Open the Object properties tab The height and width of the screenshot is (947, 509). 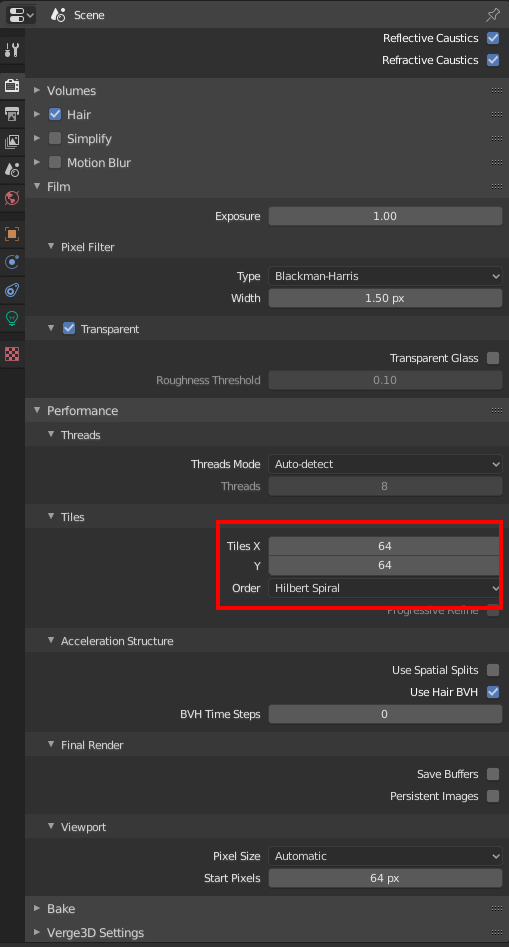coord(12,234)
